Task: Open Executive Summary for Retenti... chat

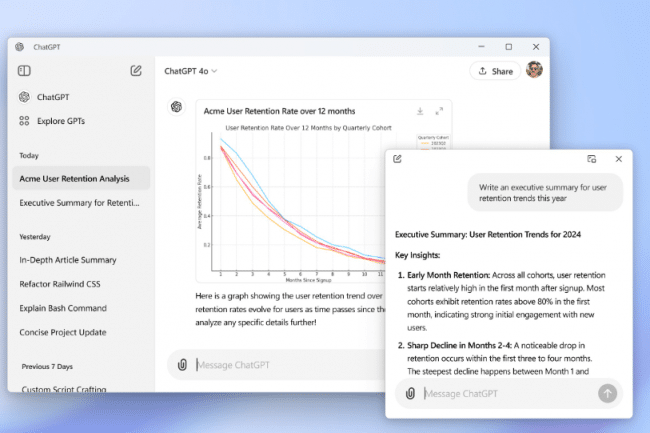Action: [81, 203]
